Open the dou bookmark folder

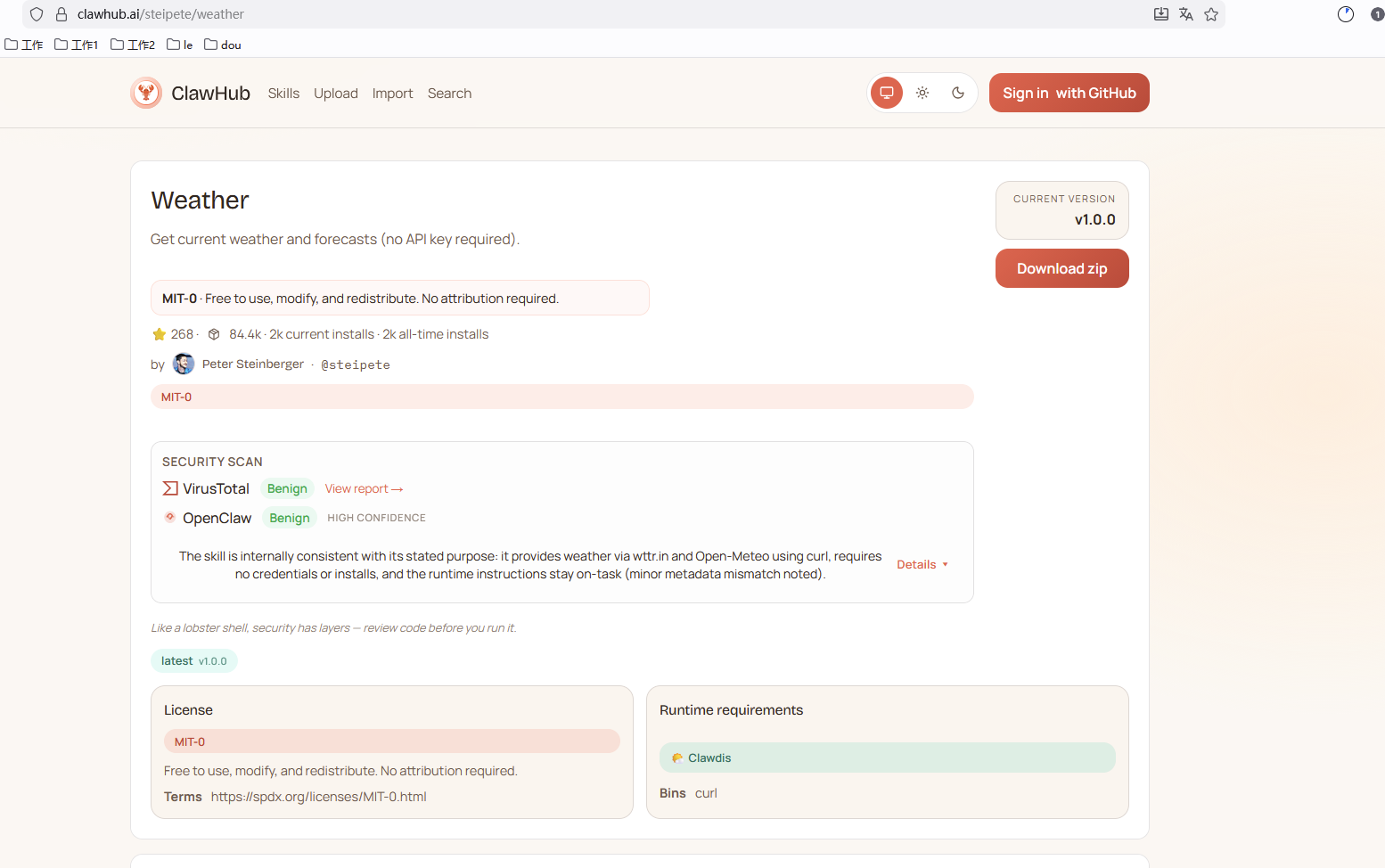(223, 45)
